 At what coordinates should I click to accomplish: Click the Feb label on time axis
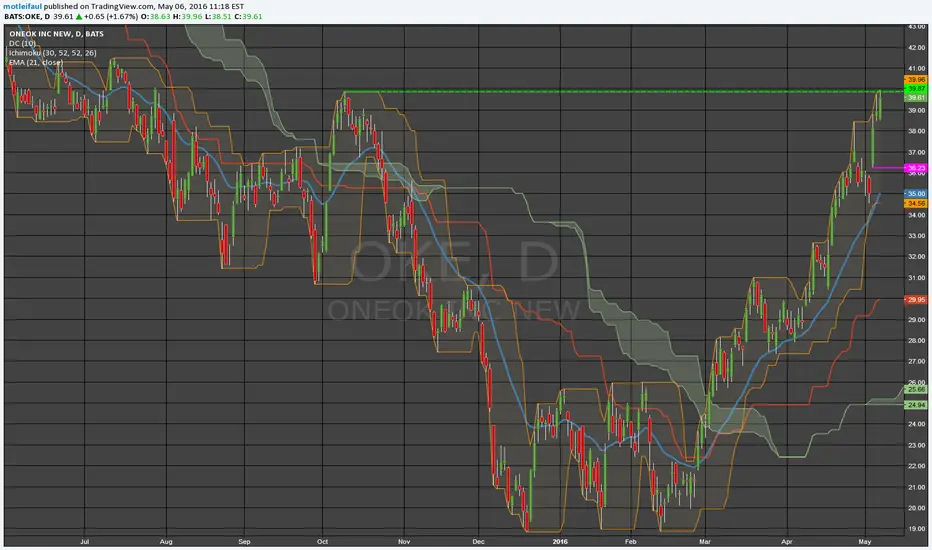(631, 542)
